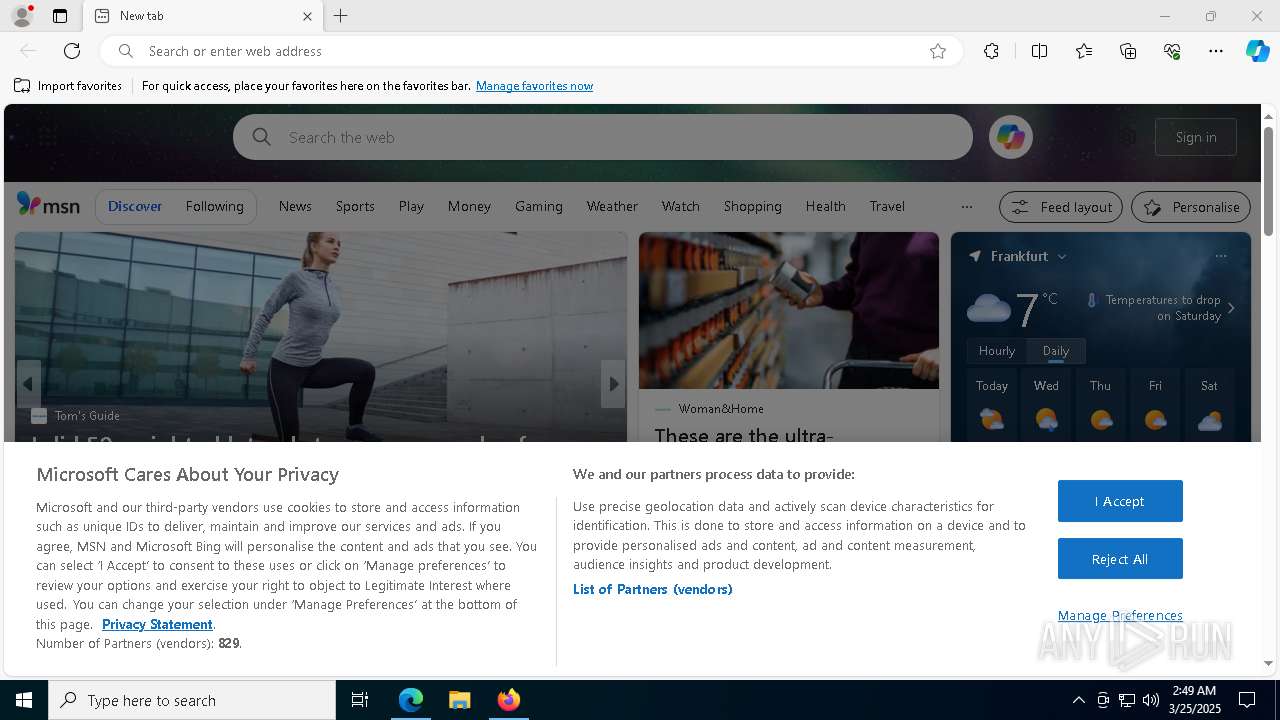
Task: Click the browser refresh button
Action: 72,51
